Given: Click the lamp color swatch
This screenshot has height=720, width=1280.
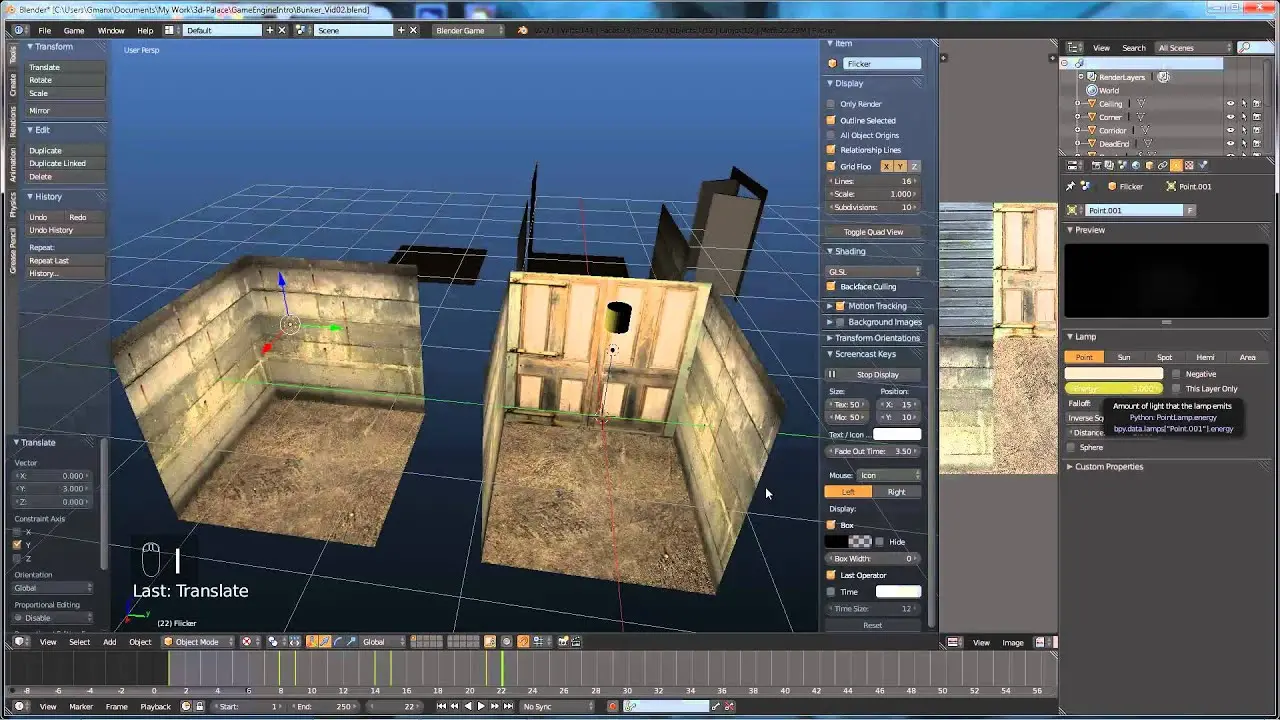Looking at the screenshot, I should coord(1113,374).
